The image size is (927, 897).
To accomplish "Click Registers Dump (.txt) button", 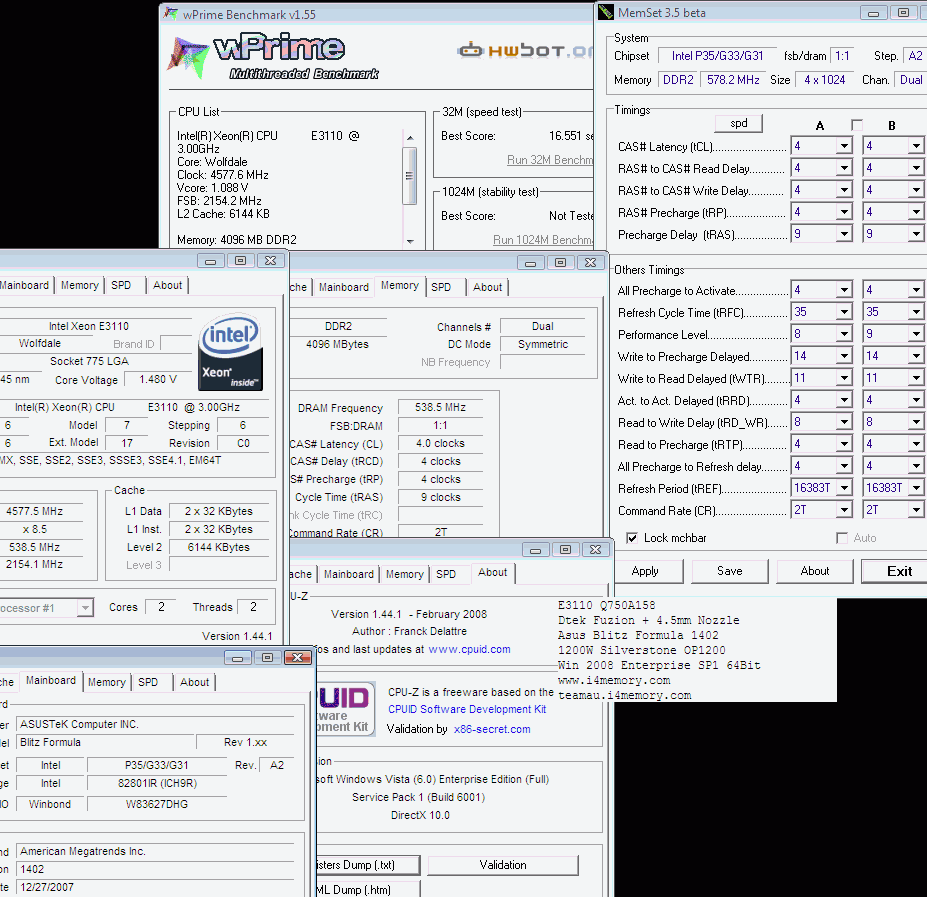I will [x=368, y=865].
